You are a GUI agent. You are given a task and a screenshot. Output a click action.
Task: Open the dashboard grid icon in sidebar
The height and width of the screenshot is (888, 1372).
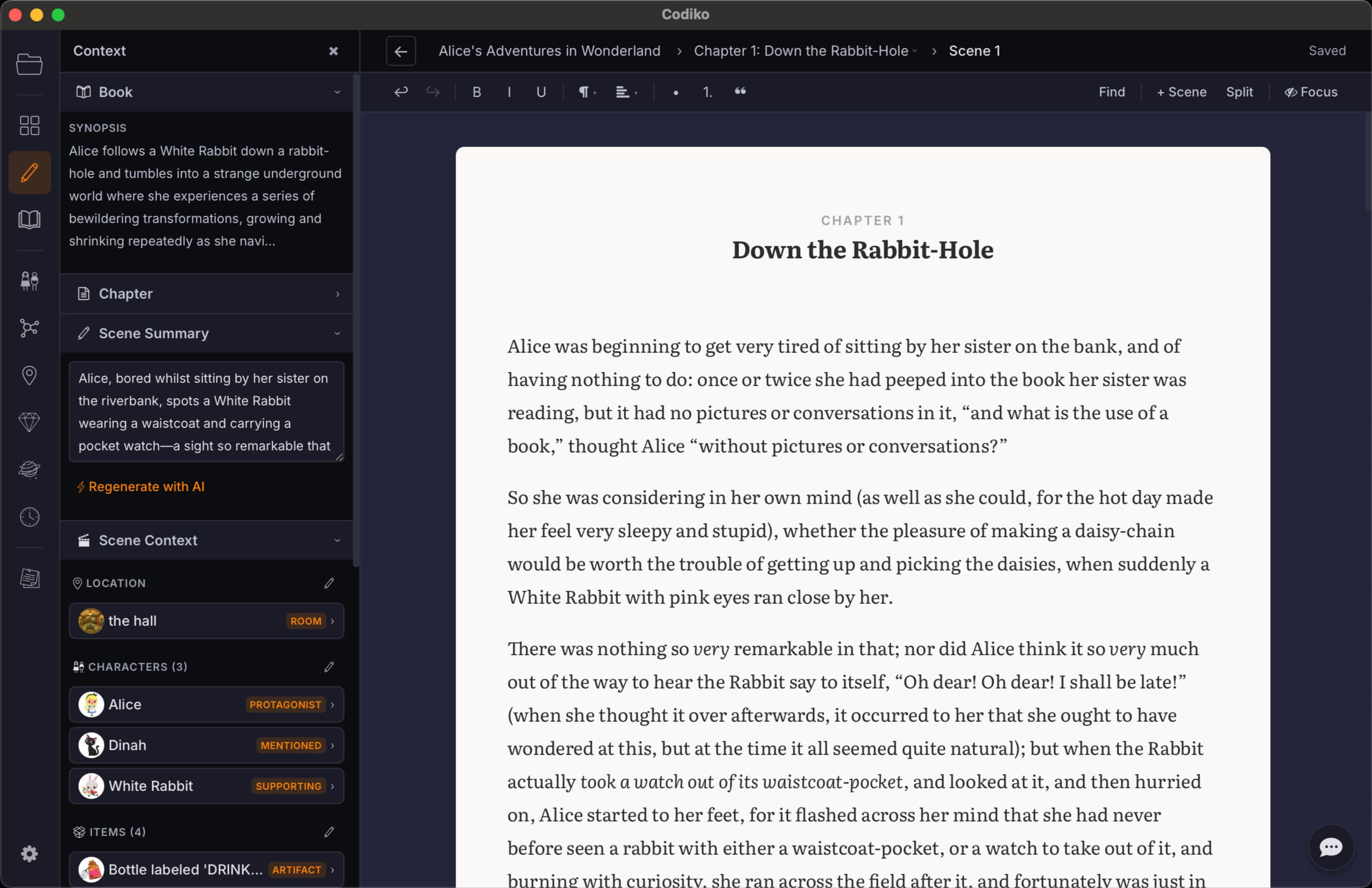tap(29, 125)
